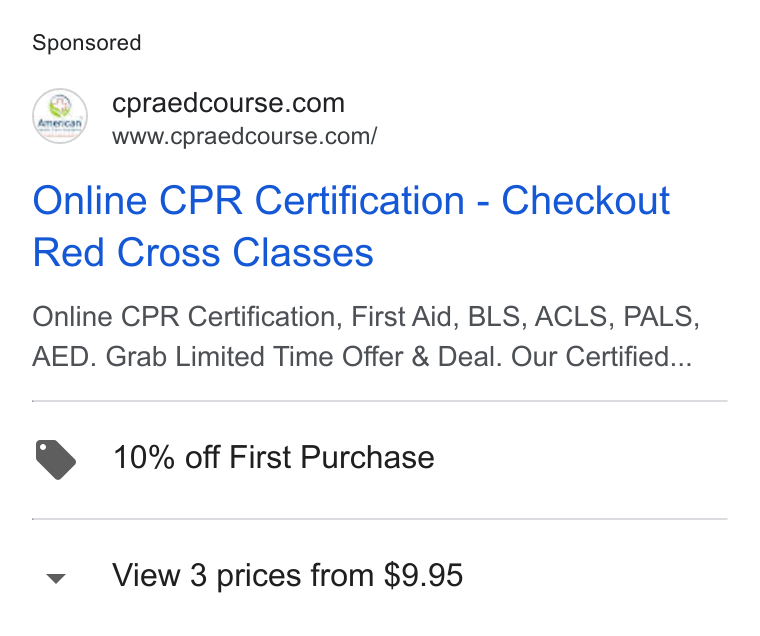
Task: Click the word PALS in the description
Action: [x=661, y=317]
